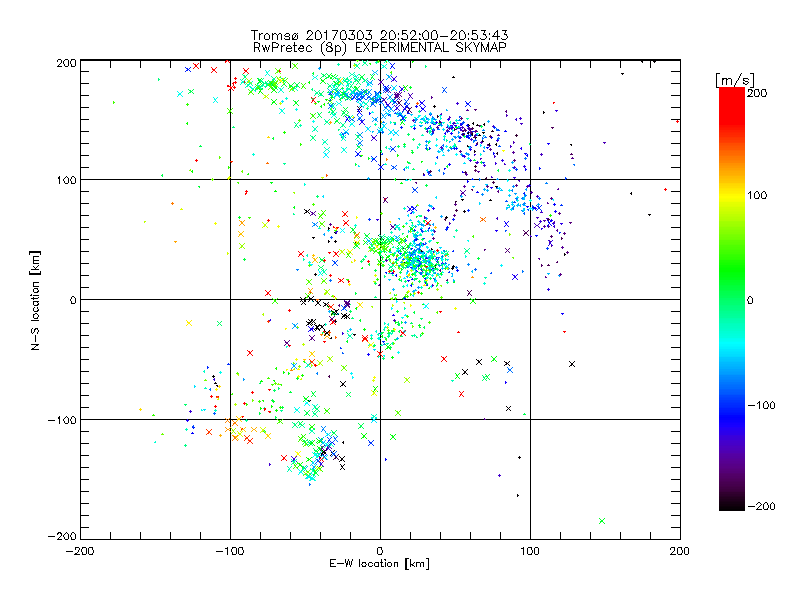Viewport: 800px width, 600px height.
Task: Click the "-200" tick label on the N-S axis
Action: pos(62,536)
